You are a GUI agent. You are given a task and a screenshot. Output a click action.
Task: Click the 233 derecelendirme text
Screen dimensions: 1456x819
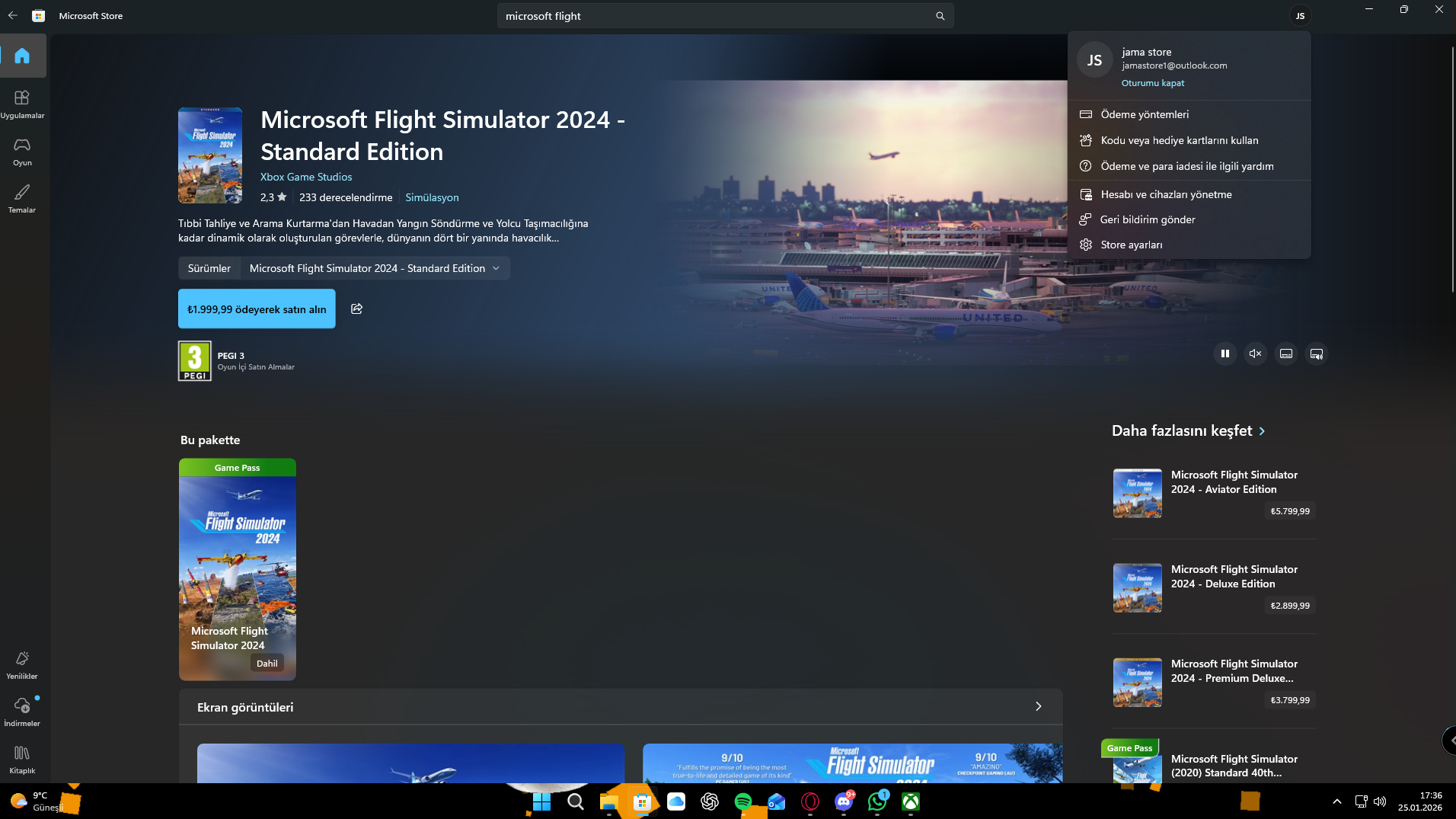point(346,197)
